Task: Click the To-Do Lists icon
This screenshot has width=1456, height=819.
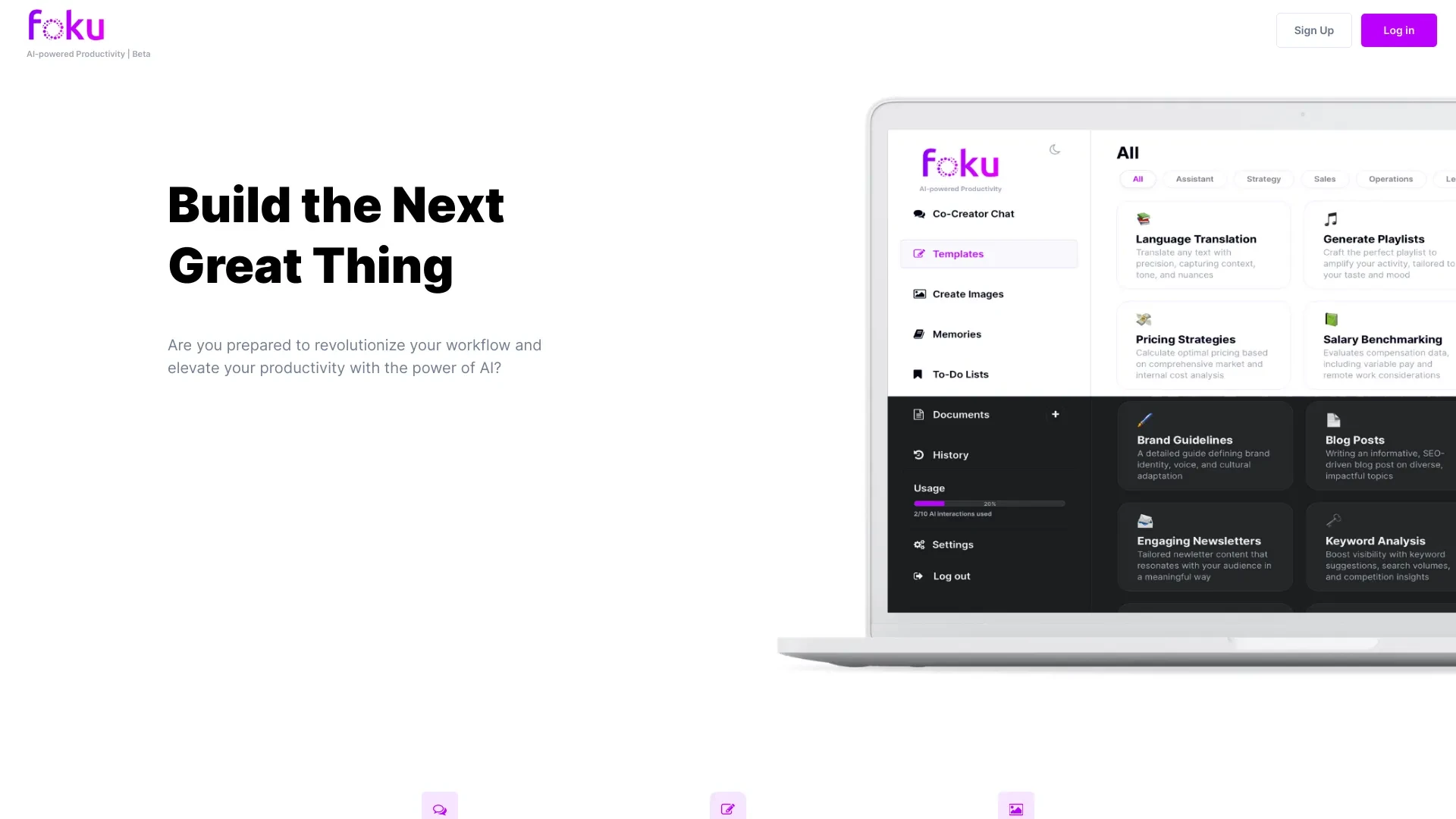Action: (918, 373)
